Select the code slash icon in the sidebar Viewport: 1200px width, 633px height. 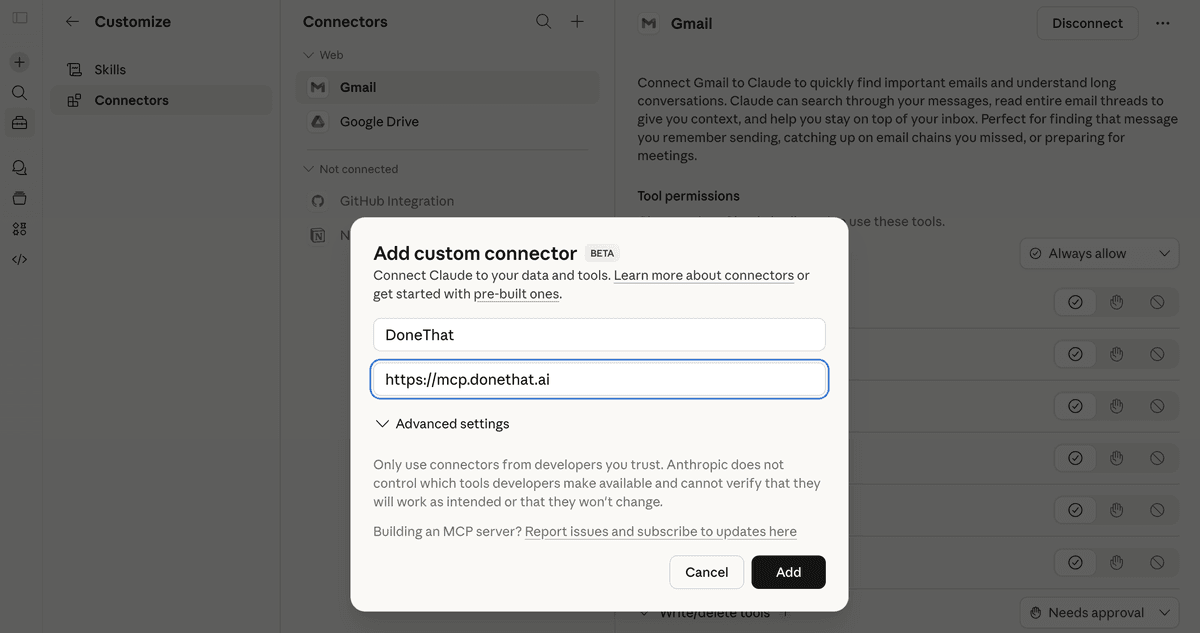(18, 259)
